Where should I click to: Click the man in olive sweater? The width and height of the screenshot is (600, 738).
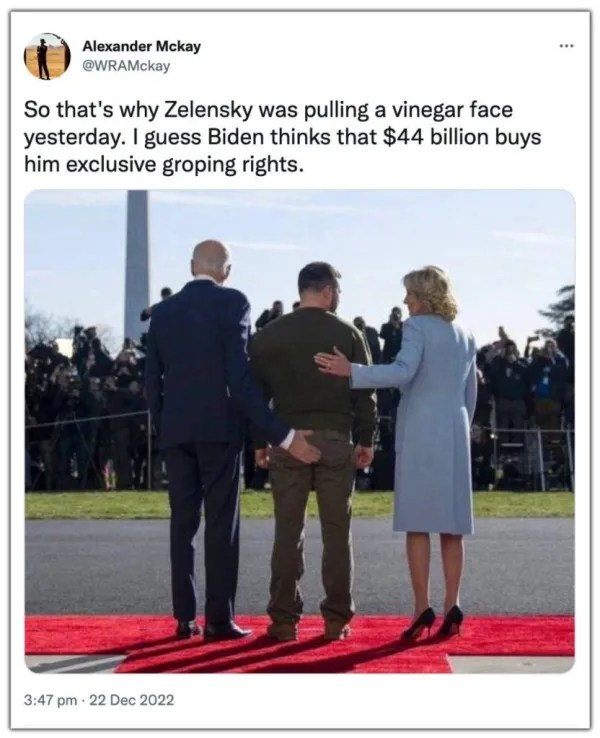tap(314, 447)
